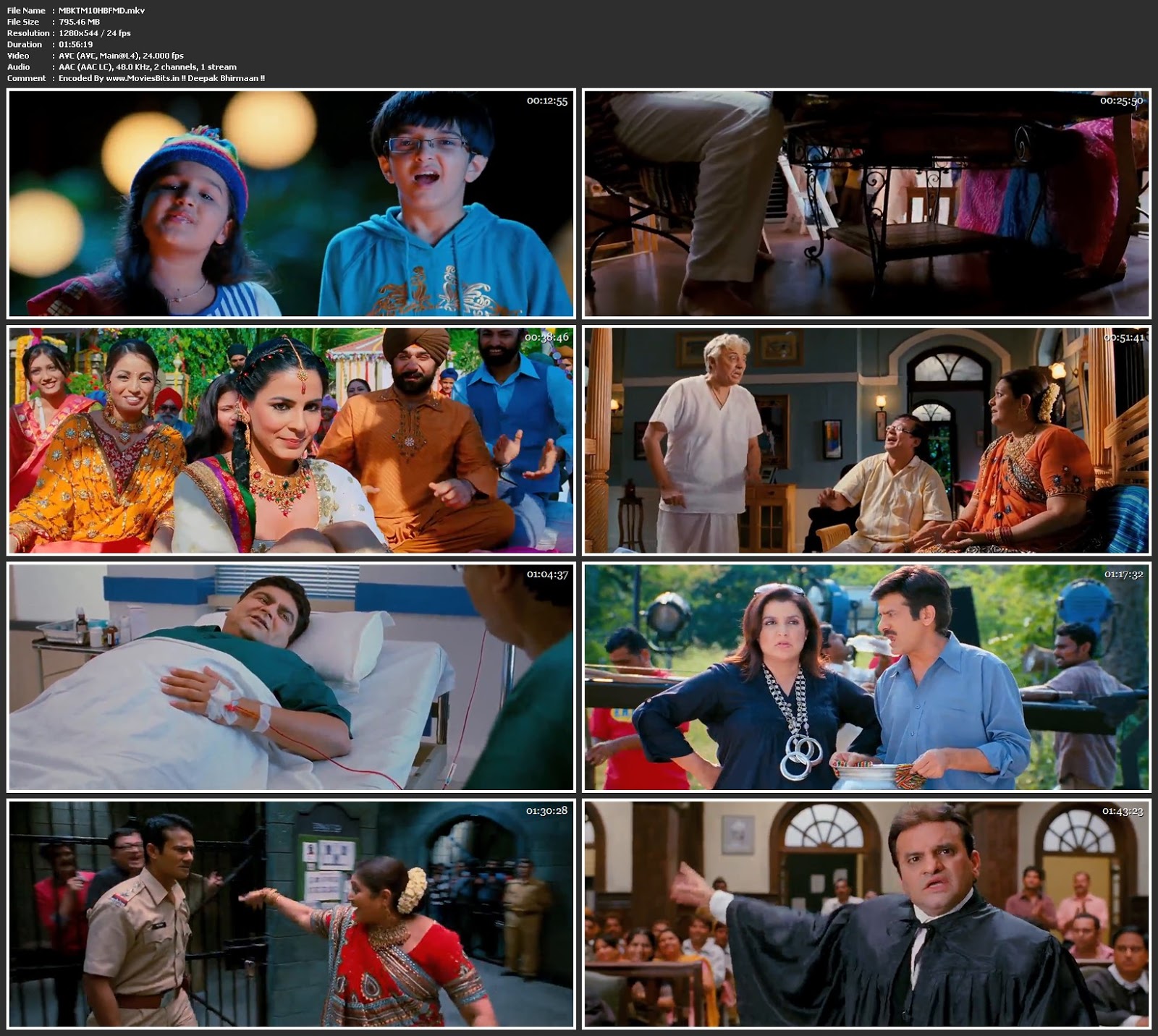This screenshot has height=1036, width=1158.
Task: Click the 00:38:46 timestamp
Action: tap(546, 338)
